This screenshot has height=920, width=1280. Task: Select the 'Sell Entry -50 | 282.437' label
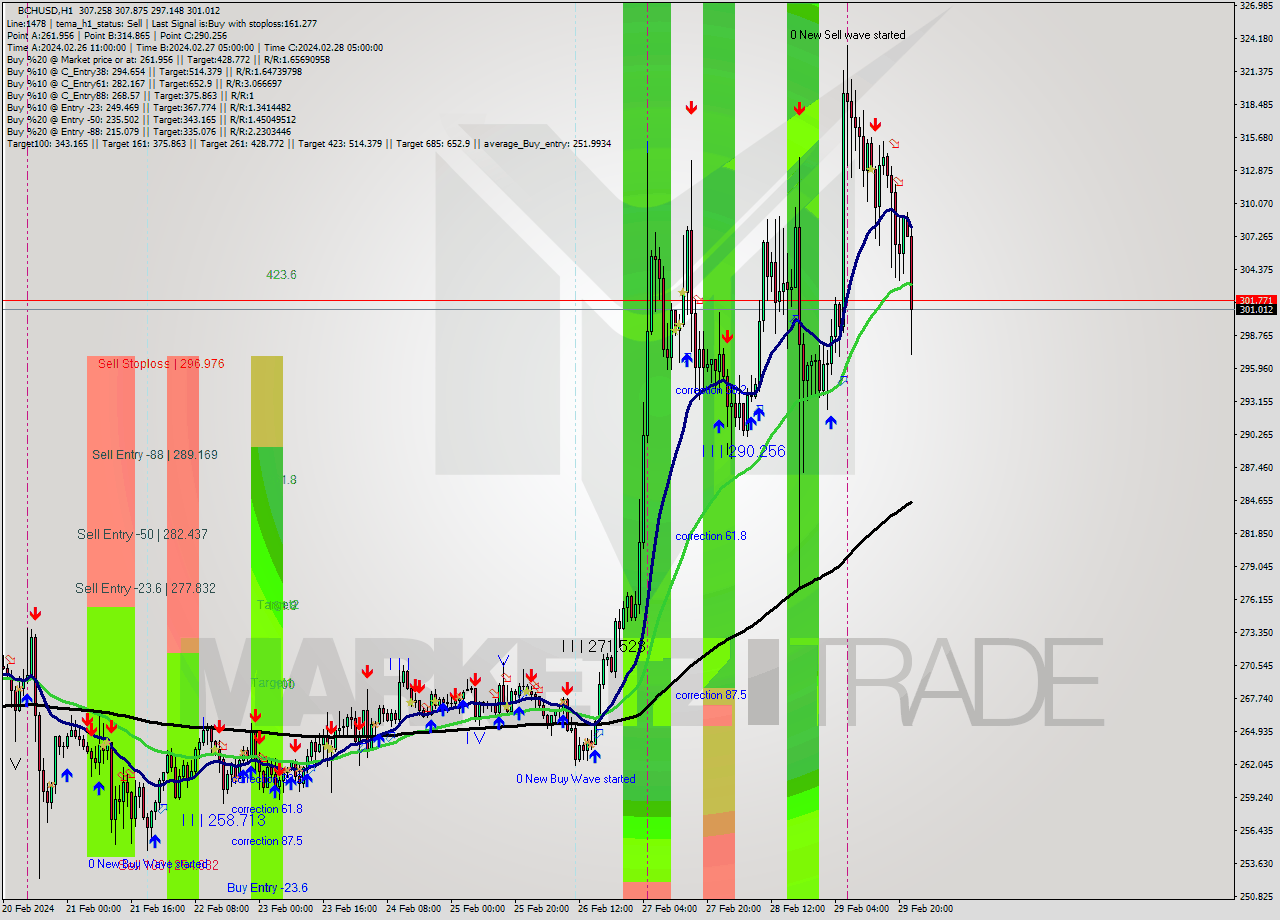[142, 535]
